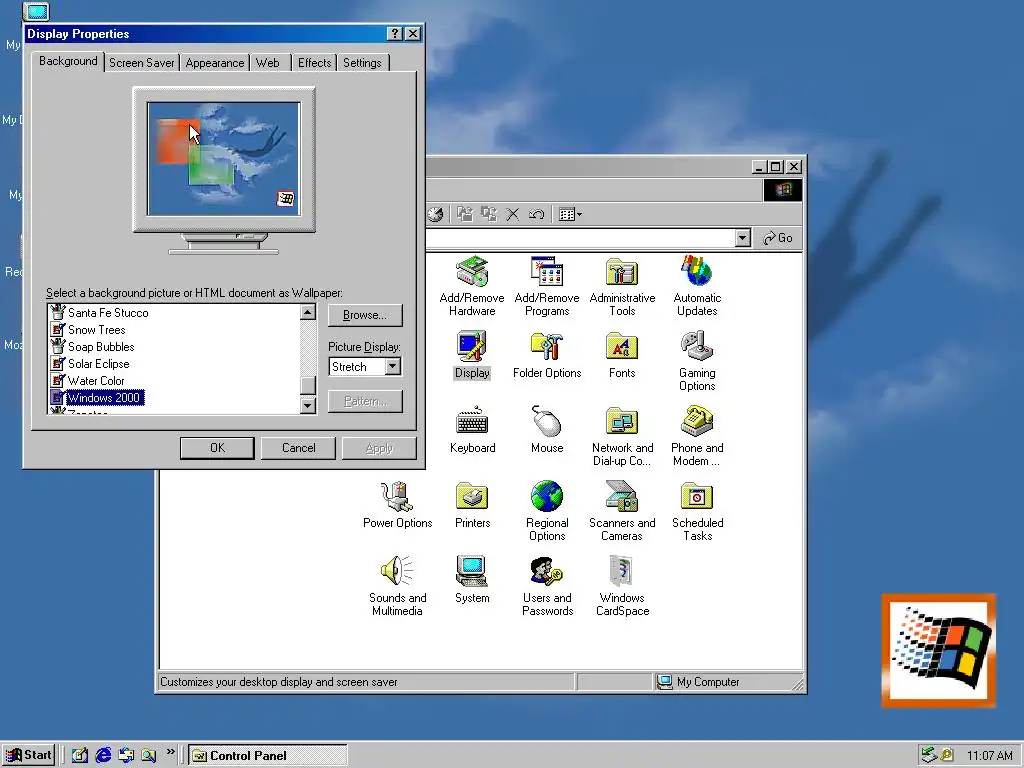Select the Background tab
The height and width of the screenshot is (768, 1024).
68,61
